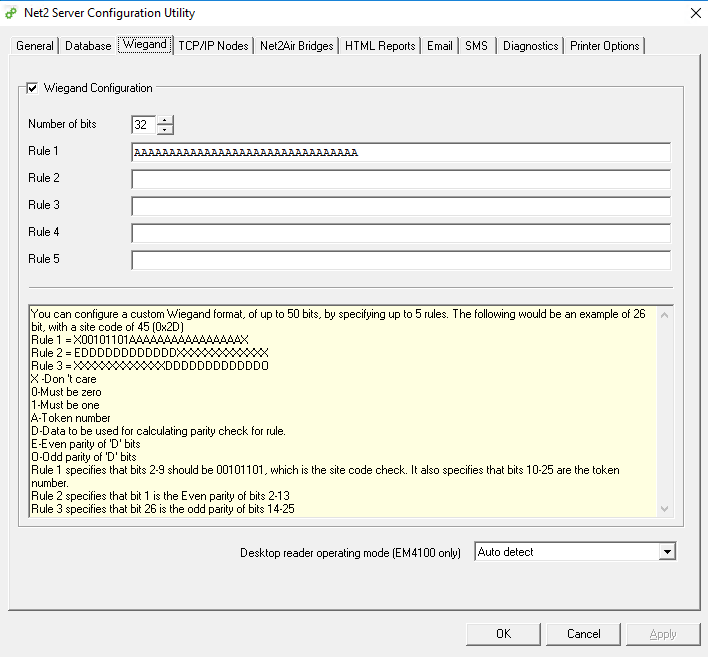Screen dimensions: 708x657
Task: Click the example 'Rule 2 = EDDDD...' line
Action: click(x=150, y=353)
